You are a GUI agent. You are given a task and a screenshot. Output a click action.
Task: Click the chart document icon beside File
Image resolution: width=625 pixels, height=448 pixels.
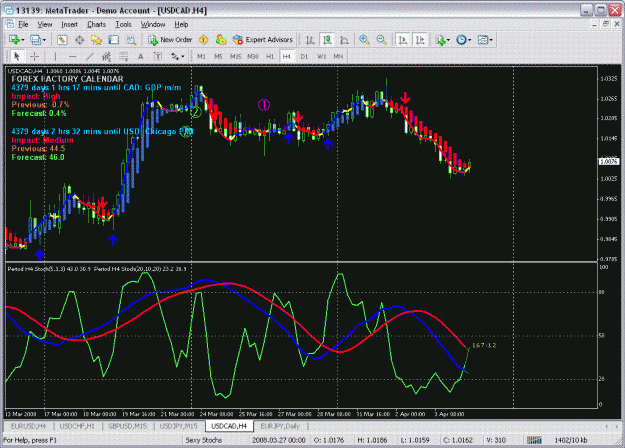[x=10, y=24]
